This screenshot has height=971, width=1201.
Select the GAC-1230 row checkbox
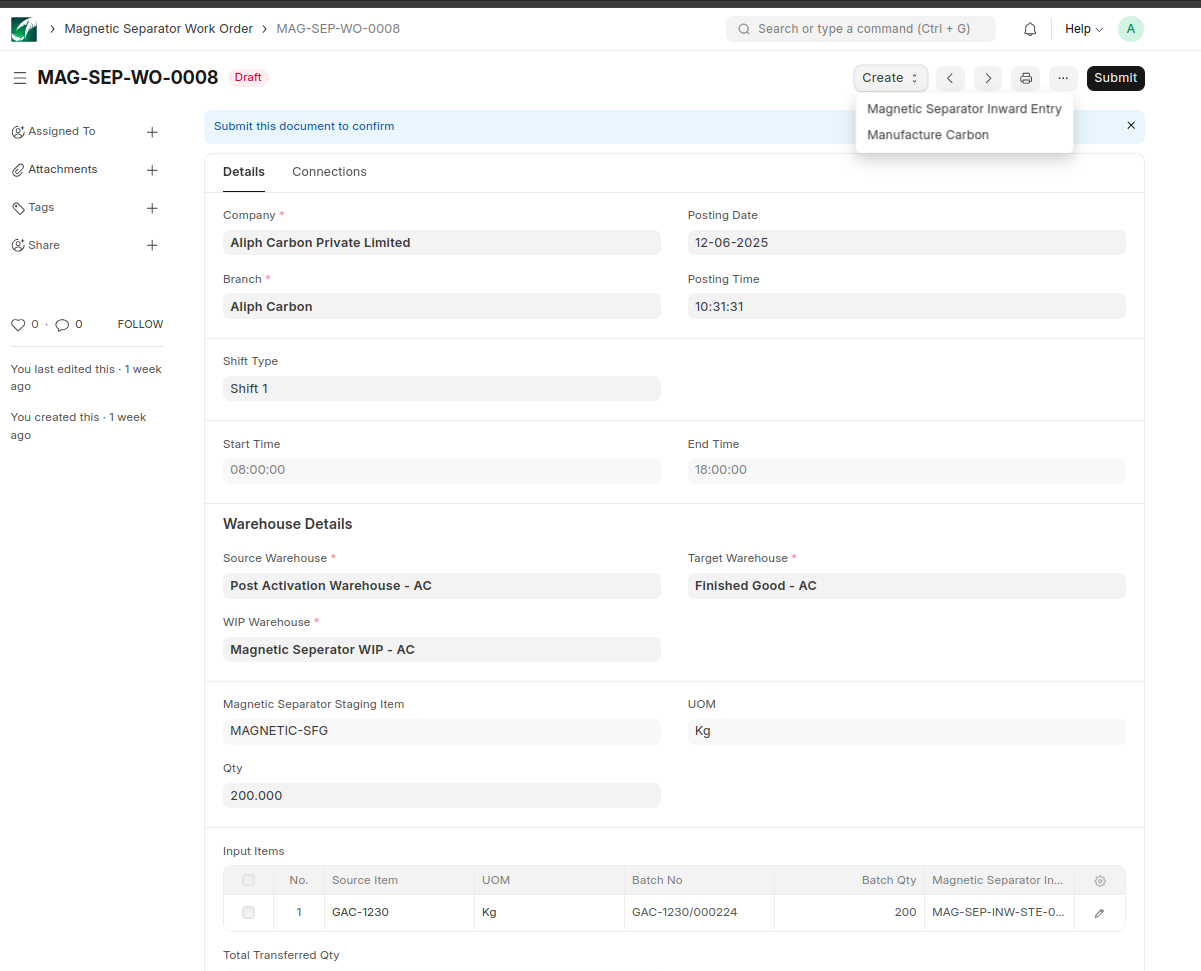pos(248,912)
